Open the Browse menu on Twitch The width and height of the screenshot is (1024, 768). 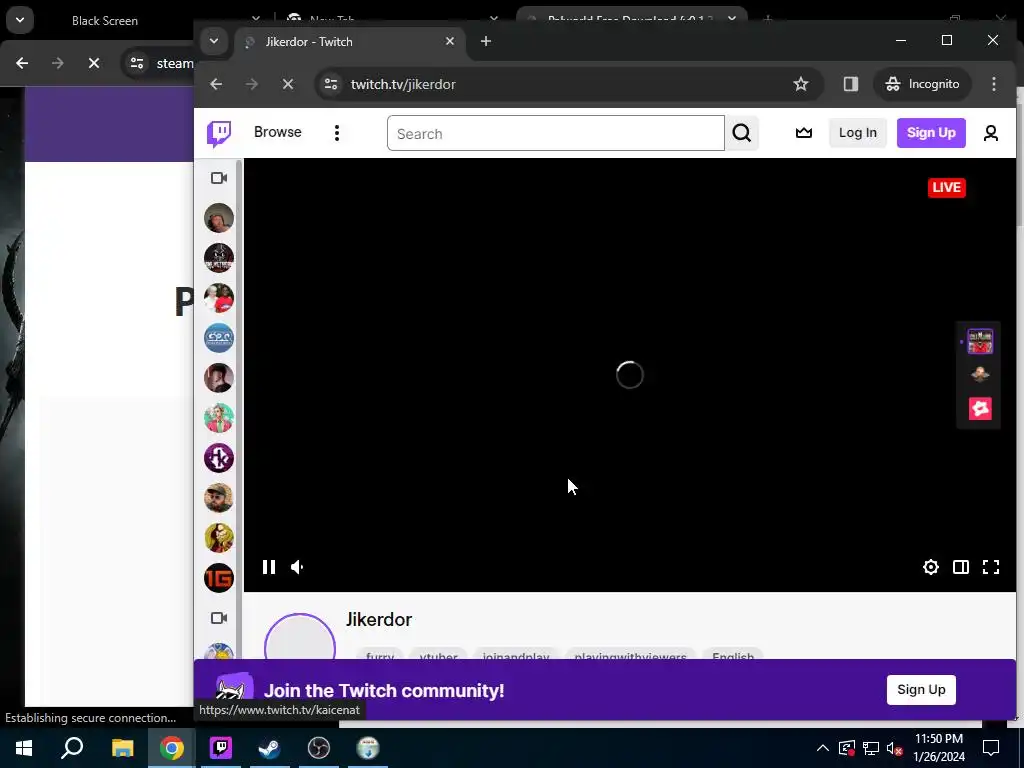click(278, 132)
